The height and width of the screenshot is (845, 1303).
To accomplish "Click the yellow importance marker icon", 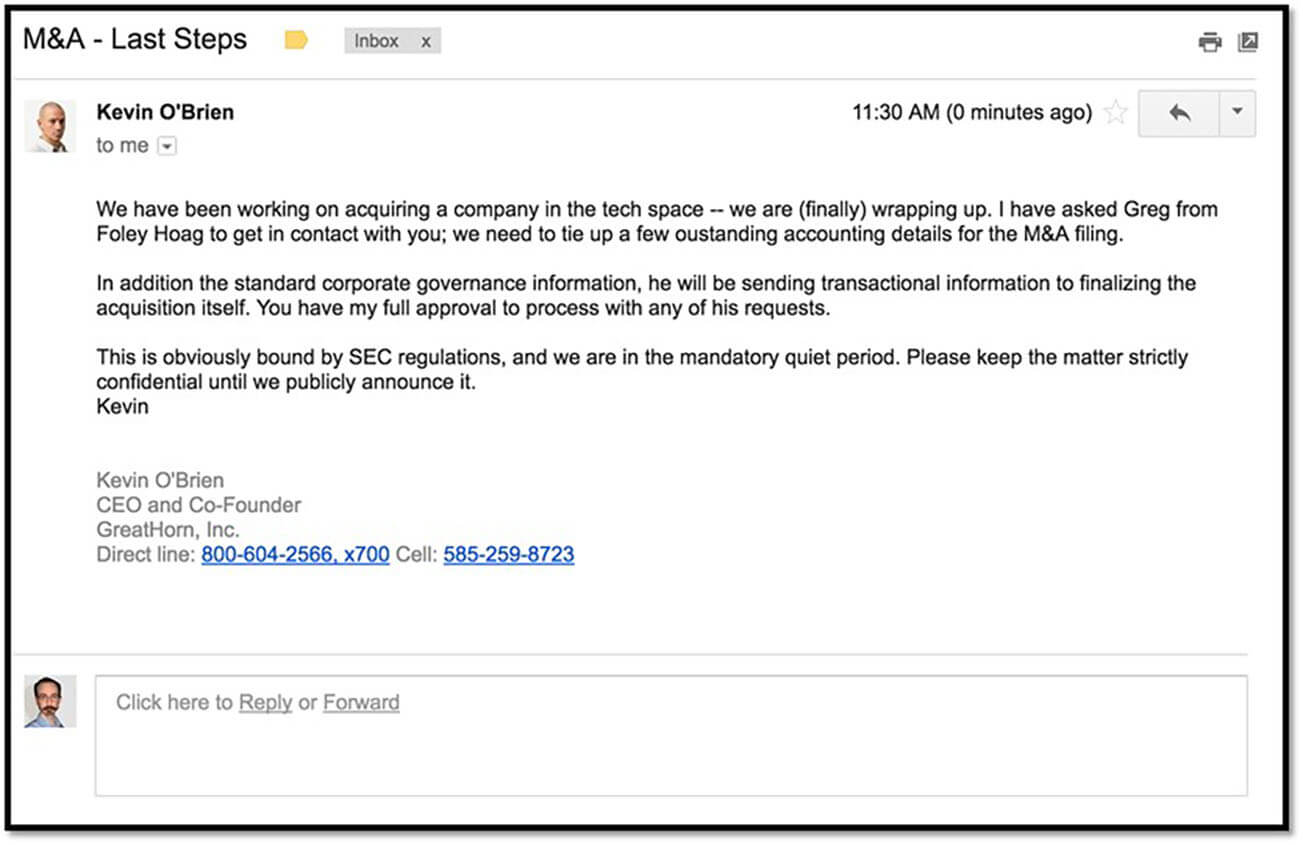I will [x=296, y=41].
